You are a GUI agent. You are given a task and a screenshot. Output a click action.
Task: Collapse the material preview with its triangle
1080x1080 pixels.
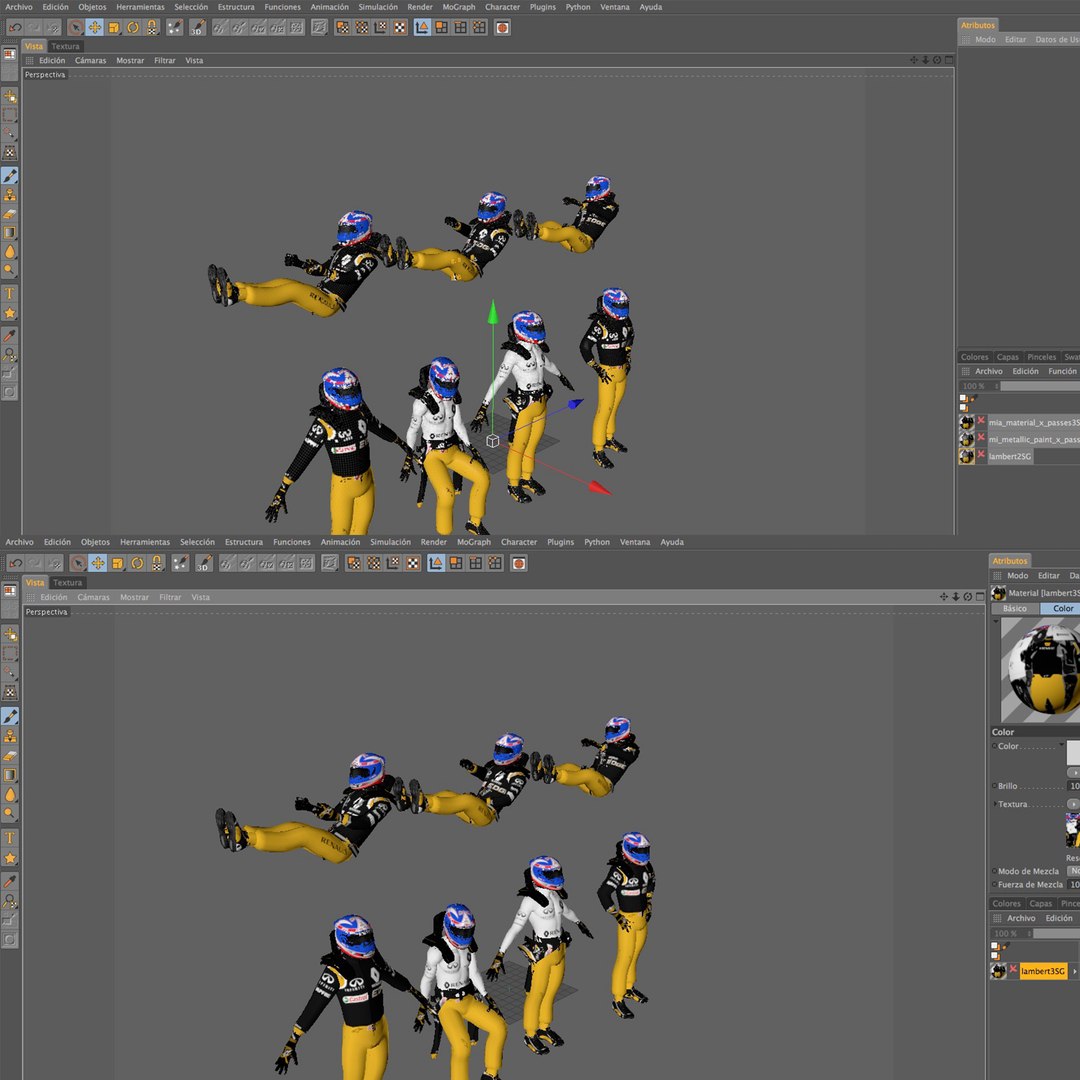coord(995,621)
